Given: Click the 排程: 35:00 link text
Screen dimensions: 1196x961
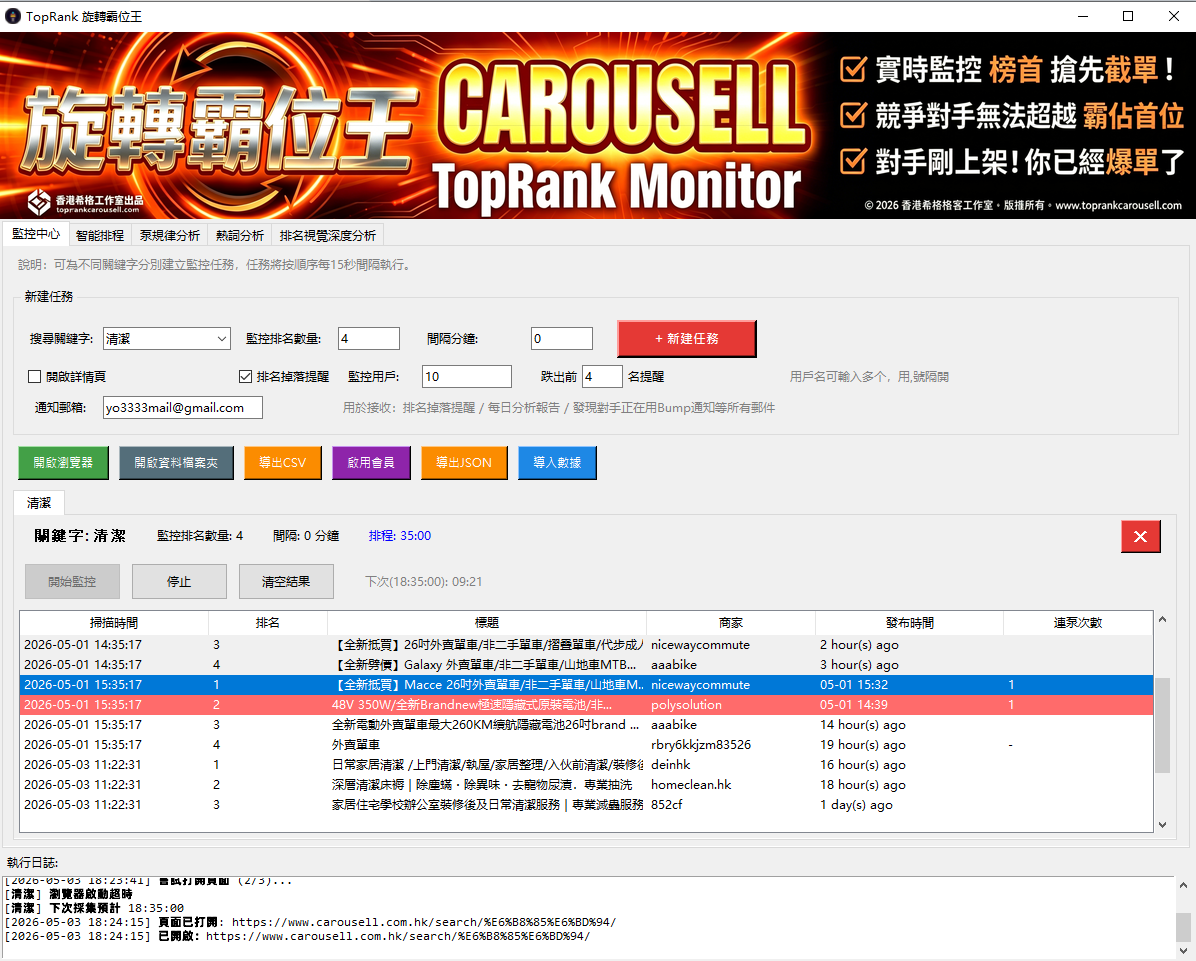Looking at the screenshot, I should point(400,536).
